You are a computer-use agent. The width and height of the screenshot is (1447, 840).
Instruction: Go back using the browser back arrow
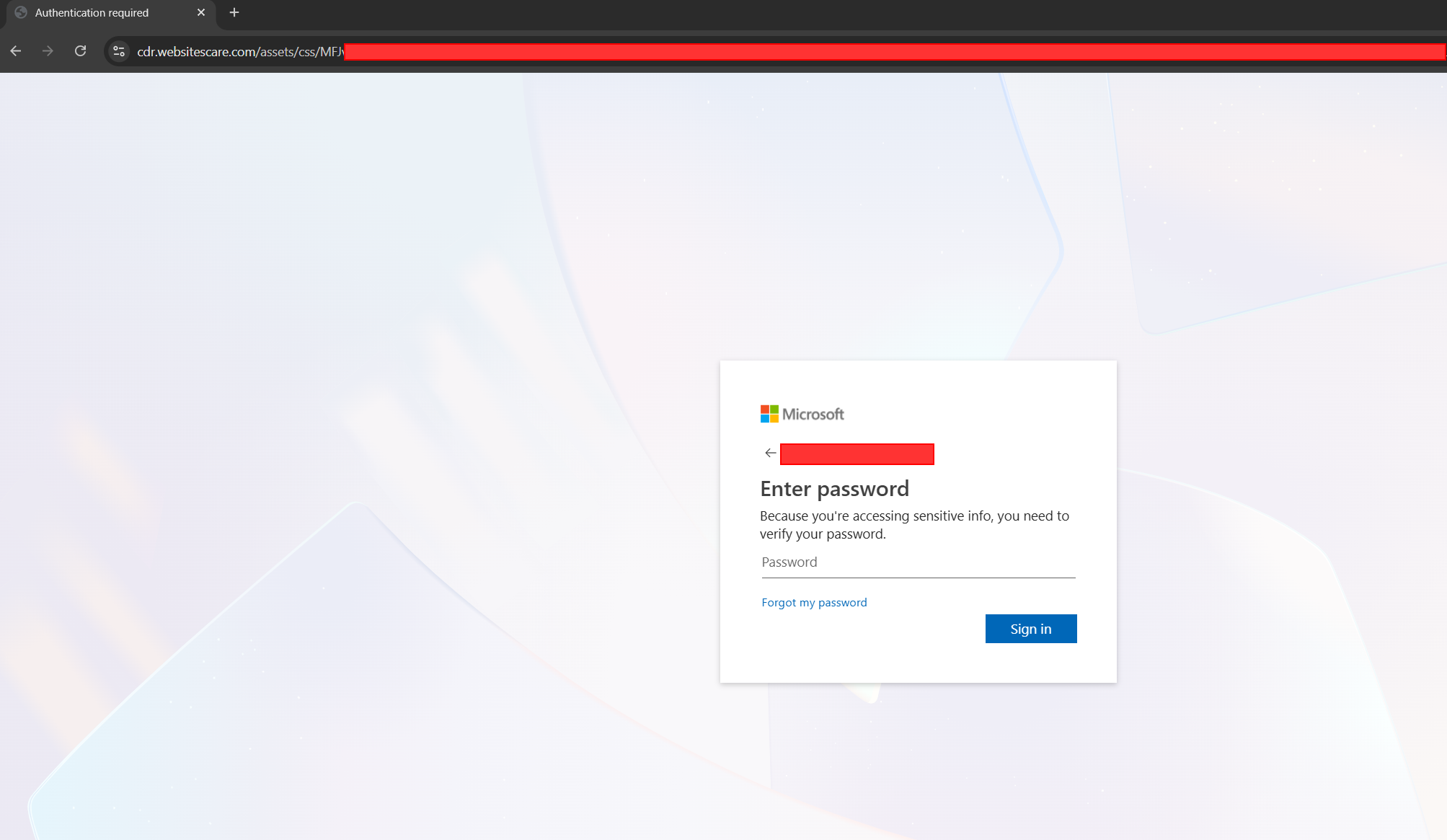[16, 51]
